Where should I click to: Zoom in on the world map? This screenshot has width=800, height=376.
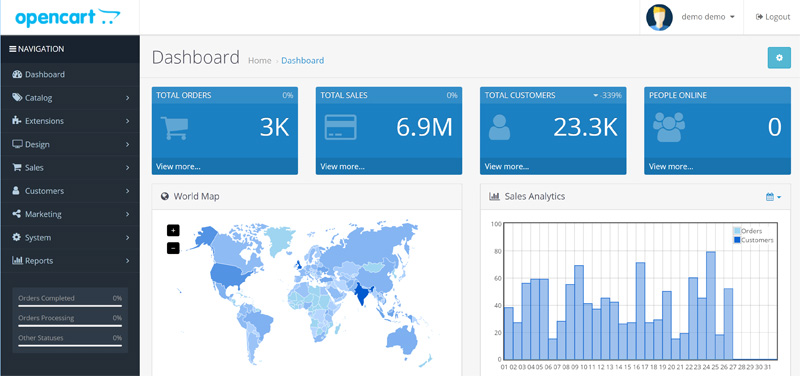tap(173, 231)
